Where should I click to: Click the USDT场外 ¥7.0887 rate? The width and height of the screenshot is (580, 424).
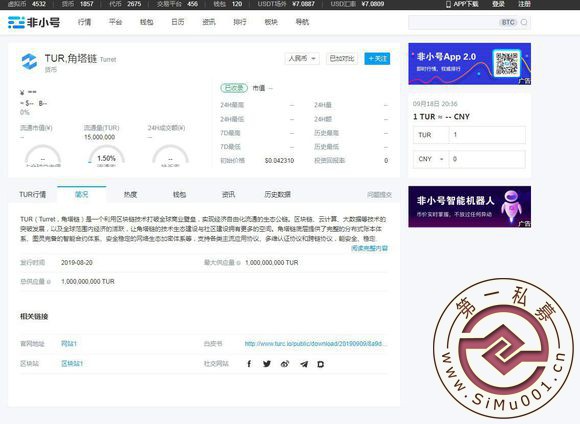(286, 4)
